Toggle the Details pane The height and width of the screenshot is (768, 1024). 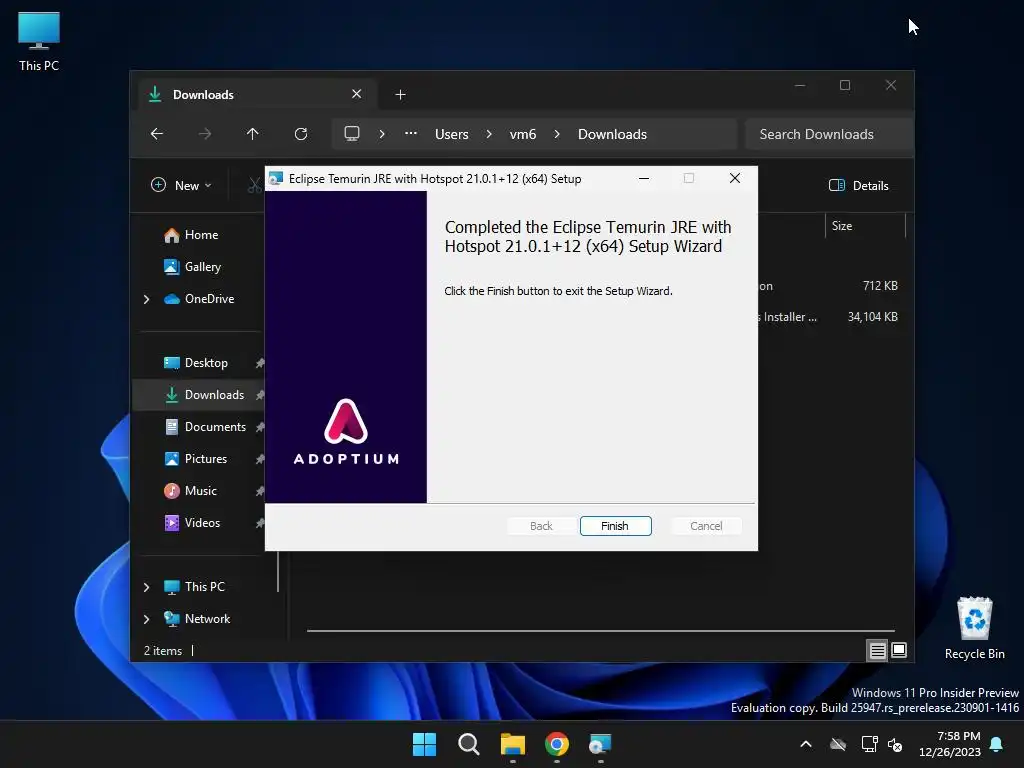click(859, 185)
